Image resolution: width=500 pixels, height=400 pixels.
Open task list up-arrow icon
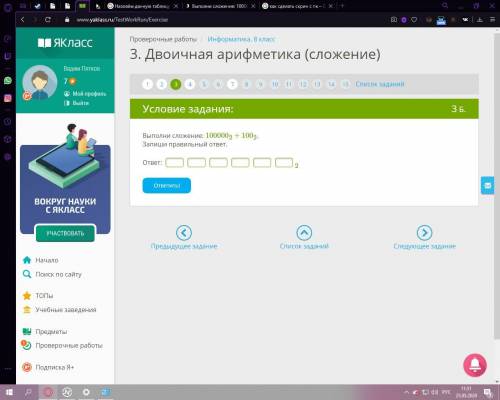coord(304,233)
